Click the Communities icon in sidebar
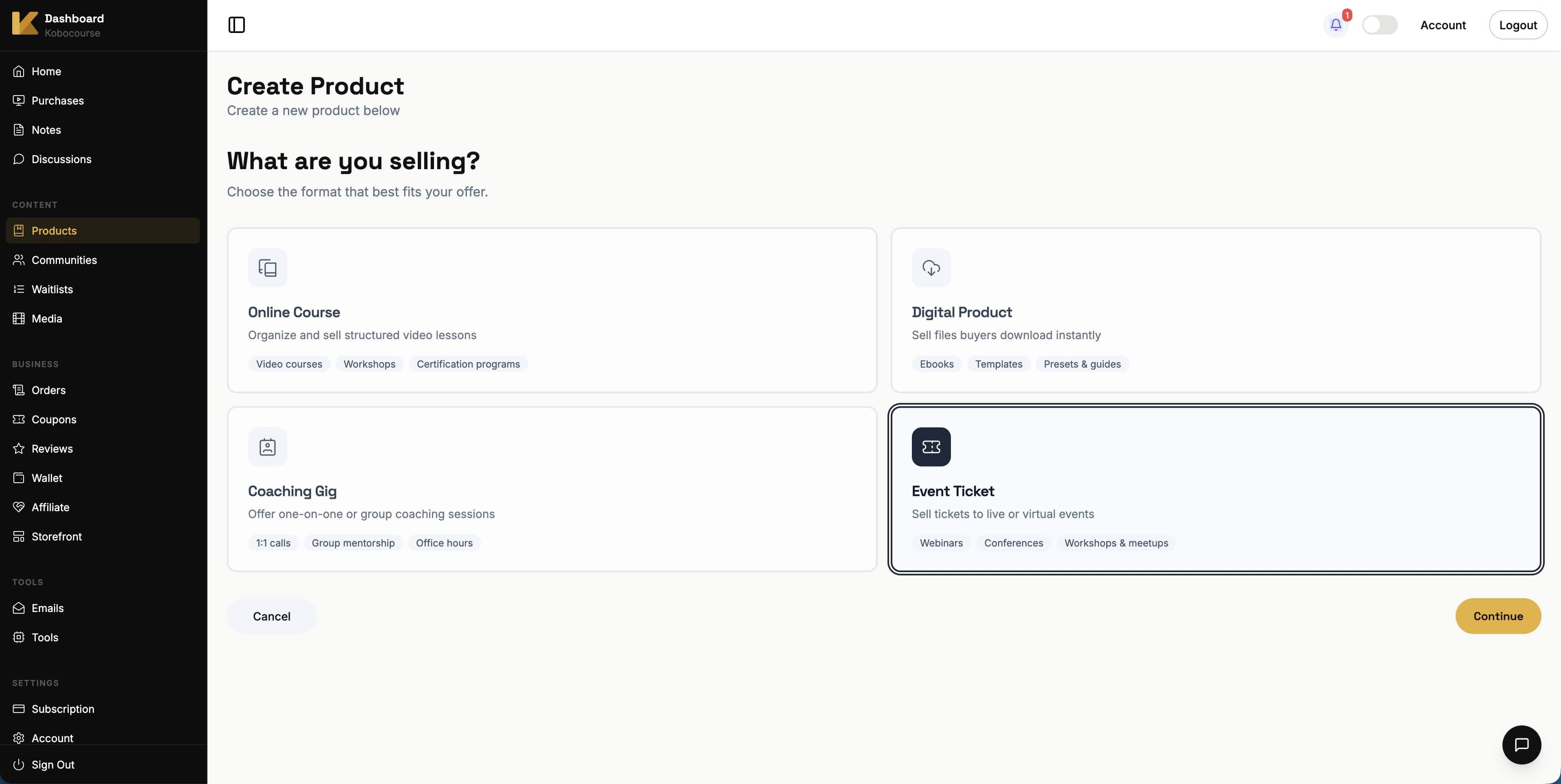1561x784 pixels. 19,260
